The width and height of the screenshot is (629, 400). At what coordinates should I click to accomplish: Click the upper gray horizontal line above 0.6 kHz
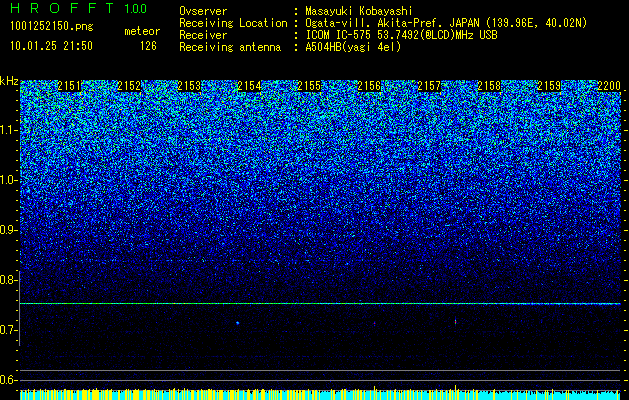coord(320,370)
